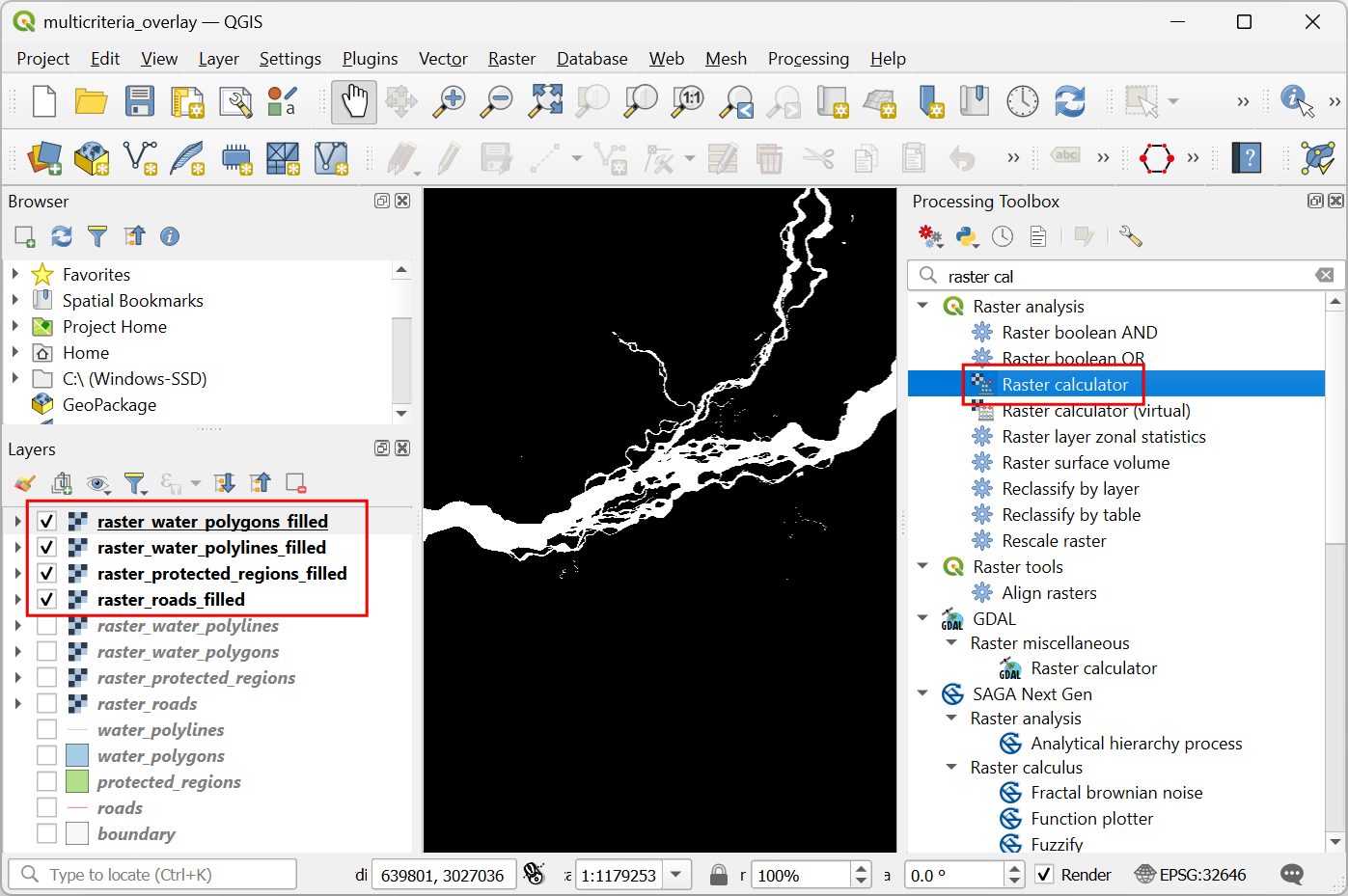
Task: Click the Zoom In magnifier tool
Action: coord(448,101)
